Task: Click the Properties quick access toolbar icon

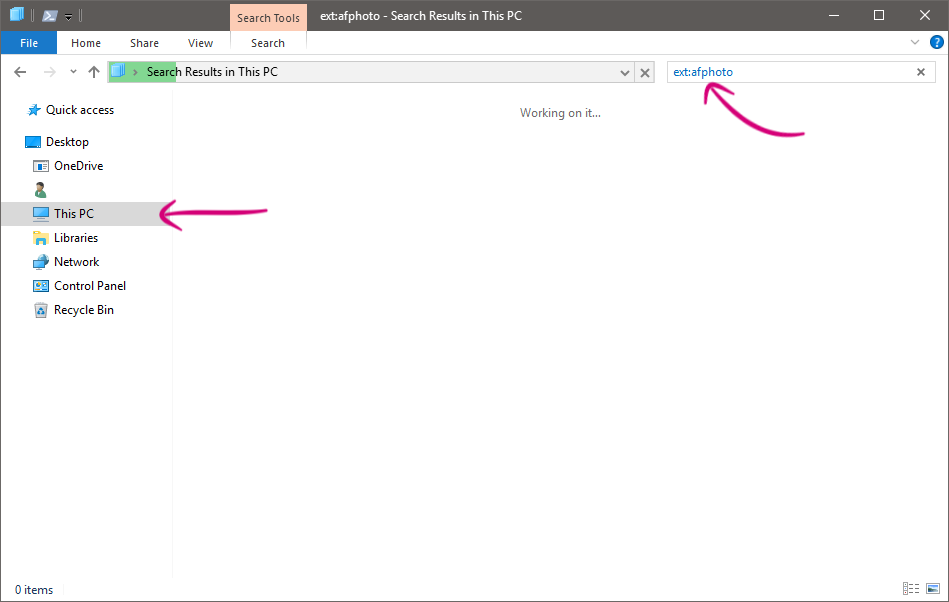Action: click(50, 16)
